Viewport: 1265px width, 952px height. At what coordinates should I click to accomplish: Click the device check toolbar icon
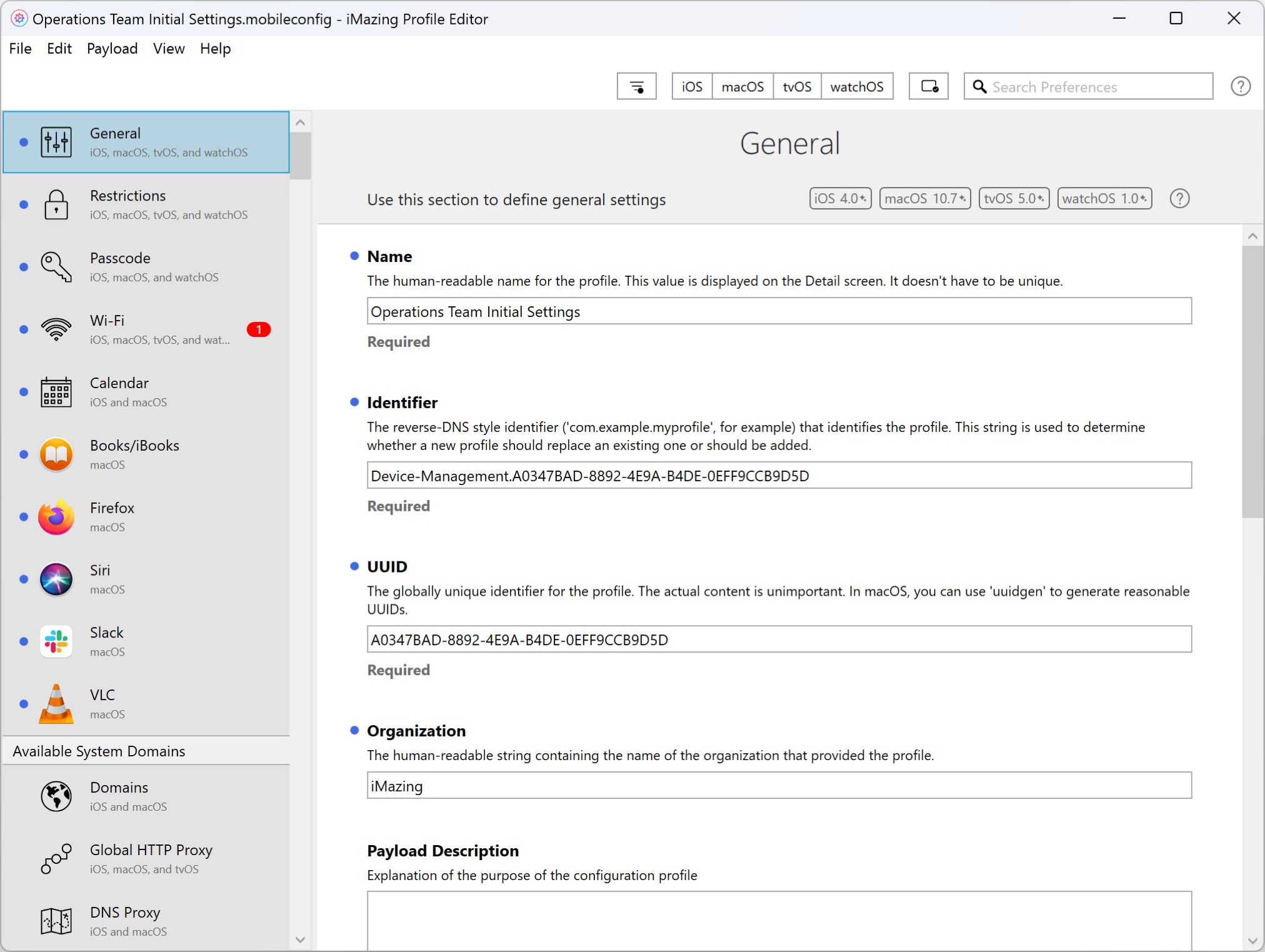coord(928,87)
